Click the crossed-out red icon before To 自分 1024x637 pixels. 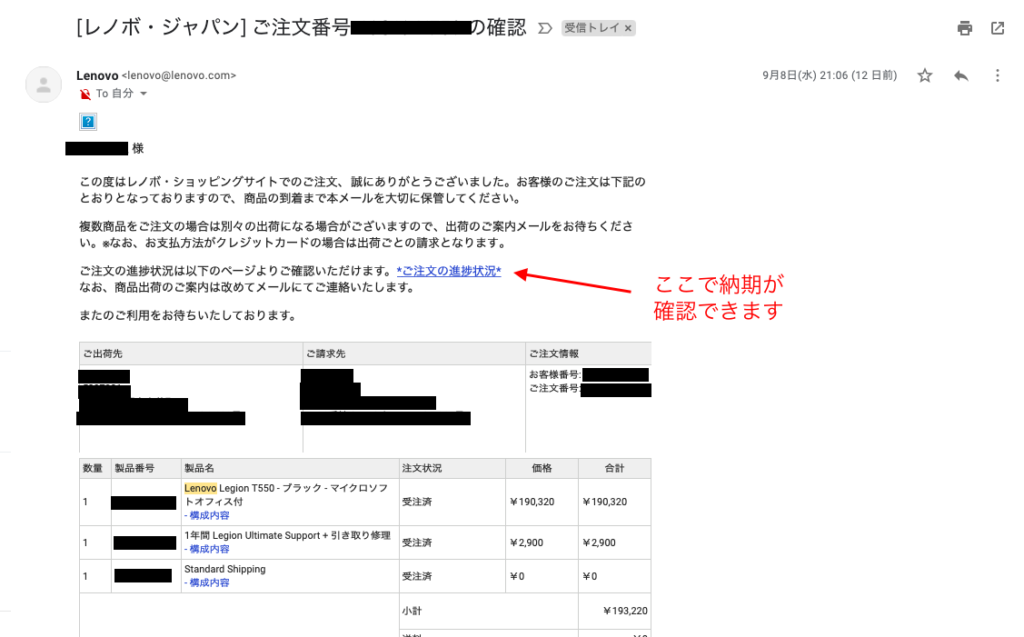85,94
